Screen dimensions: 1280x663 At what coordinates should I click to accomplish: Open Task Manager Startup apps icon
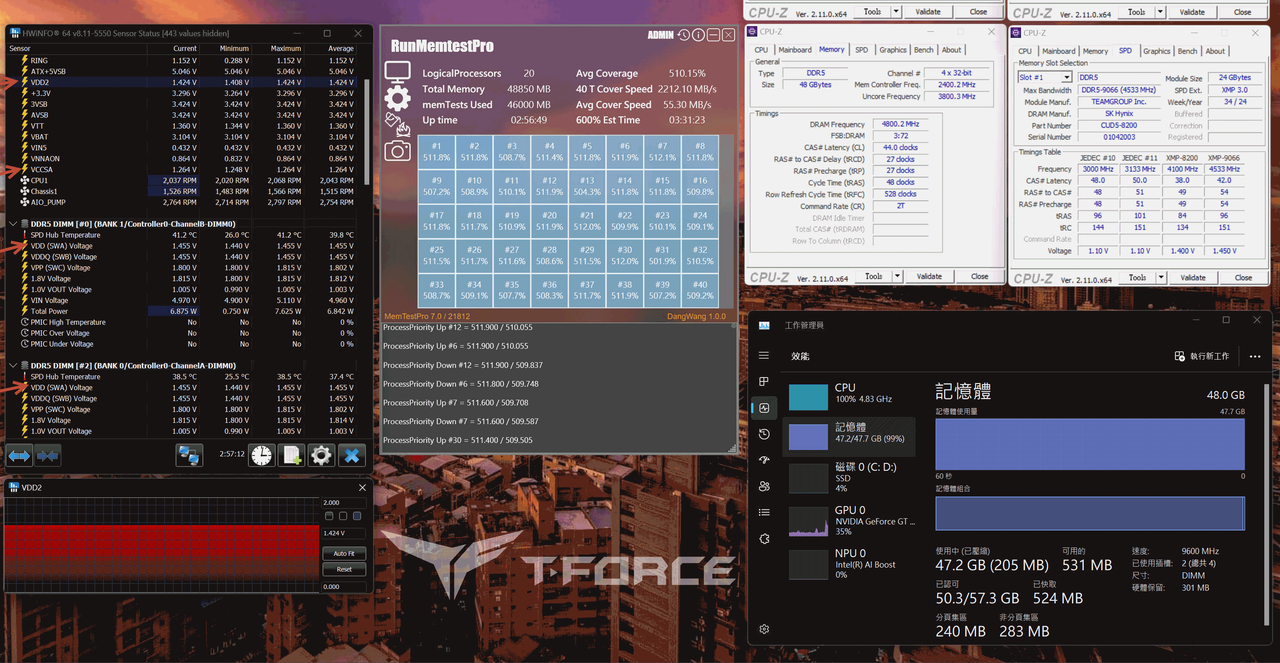764,460
